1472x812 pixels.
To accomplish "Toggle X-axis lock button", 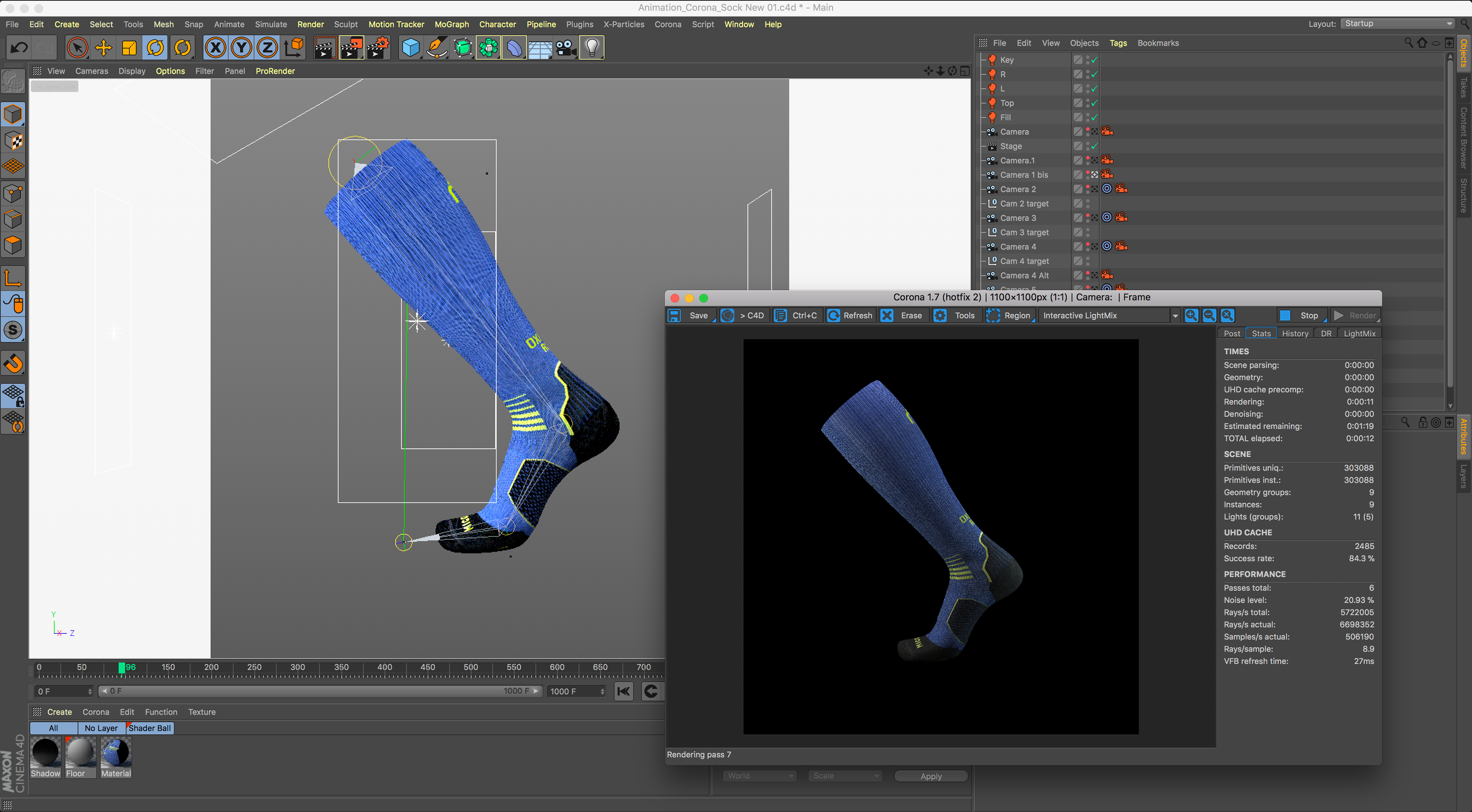I will (215, 48).
